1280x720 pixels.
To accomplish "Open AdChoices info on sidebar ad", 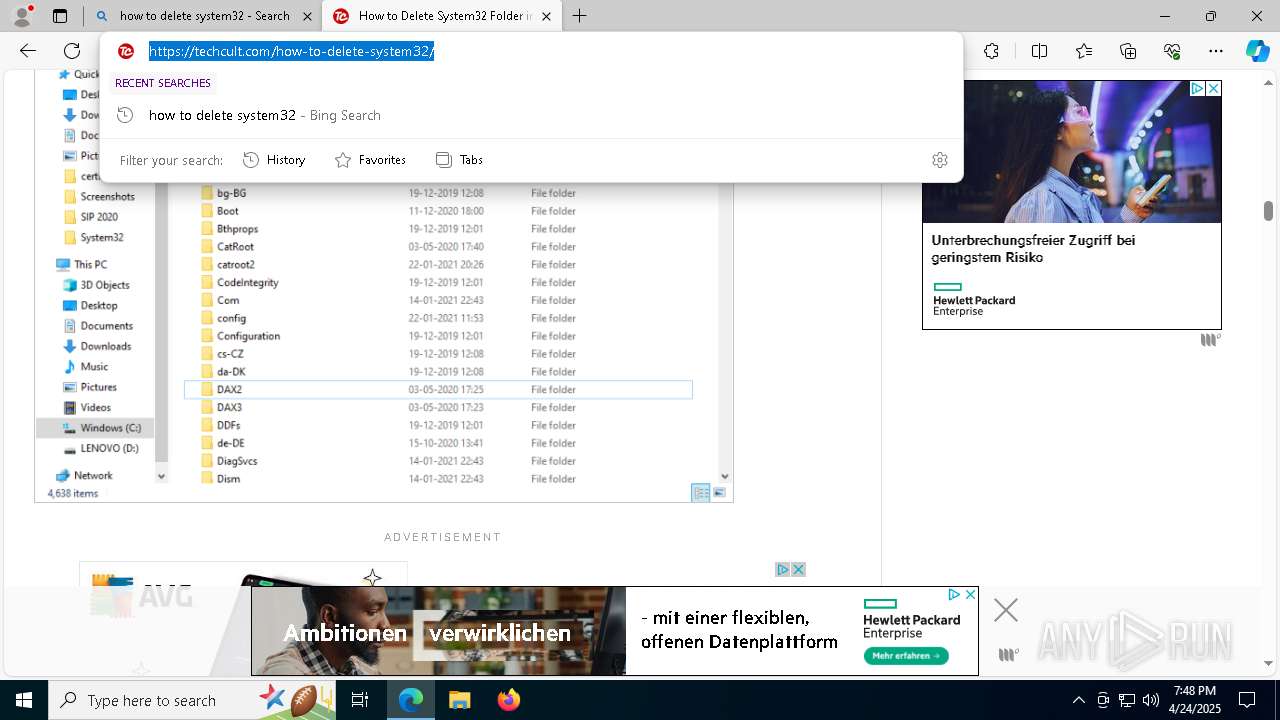I will click(x=1197, y=89).
